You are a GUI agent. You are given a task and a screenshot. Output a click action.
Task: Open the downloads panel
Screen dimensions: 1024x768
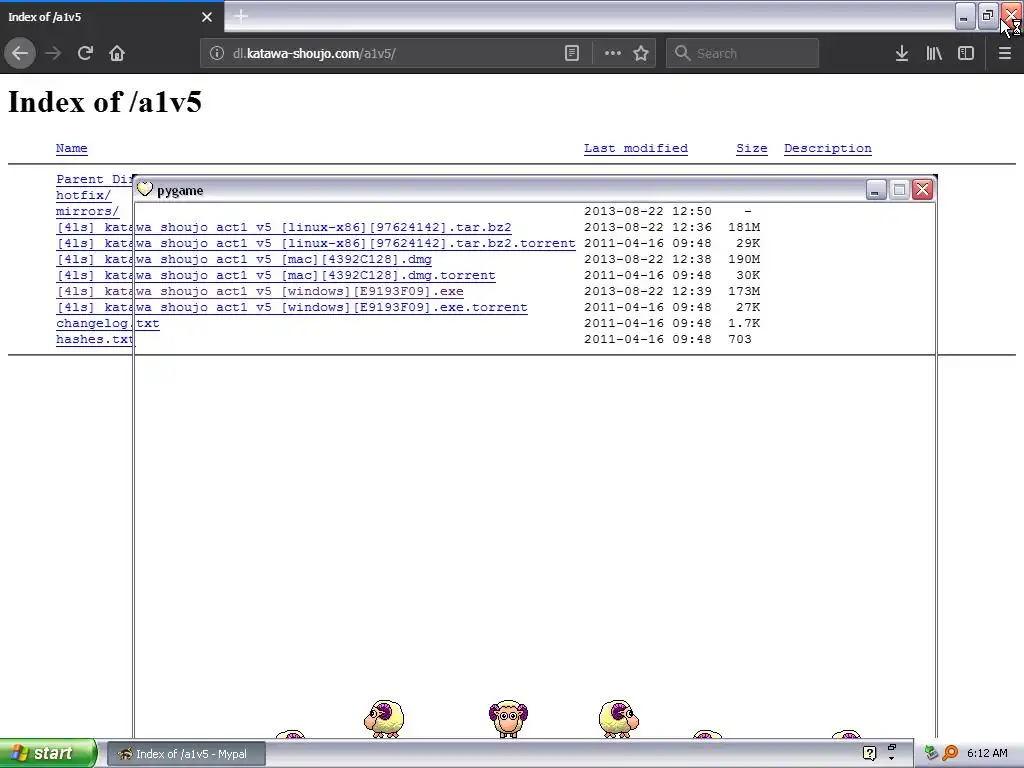click(901, 53)
